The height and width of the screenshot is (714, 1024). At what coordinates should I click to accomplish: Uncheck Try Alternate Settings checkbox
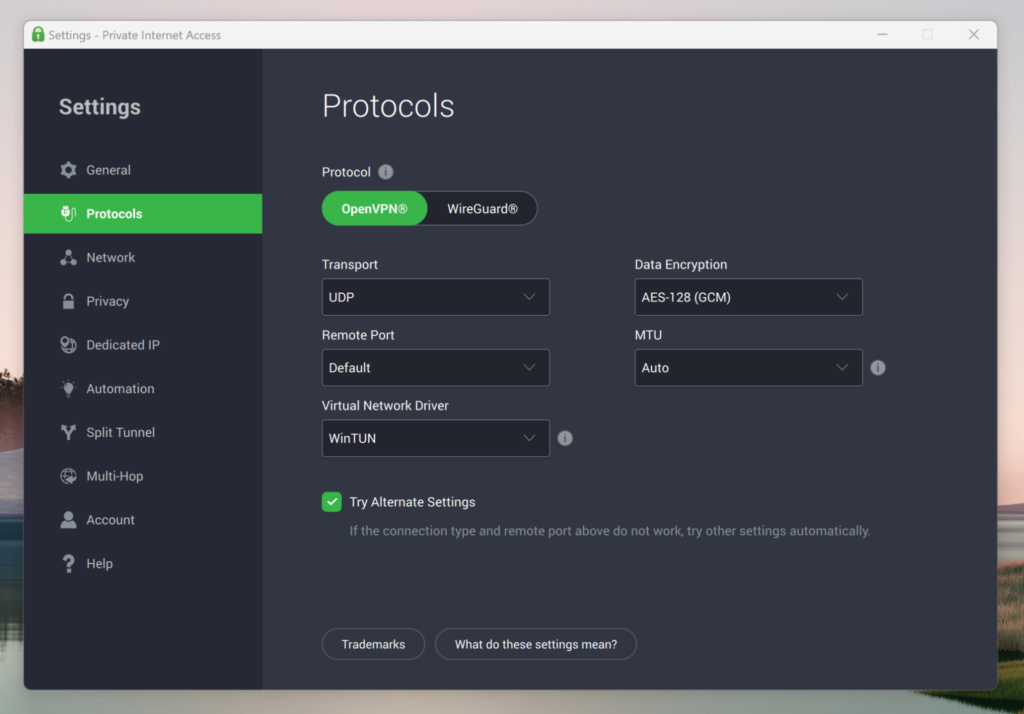pos(332,502)
